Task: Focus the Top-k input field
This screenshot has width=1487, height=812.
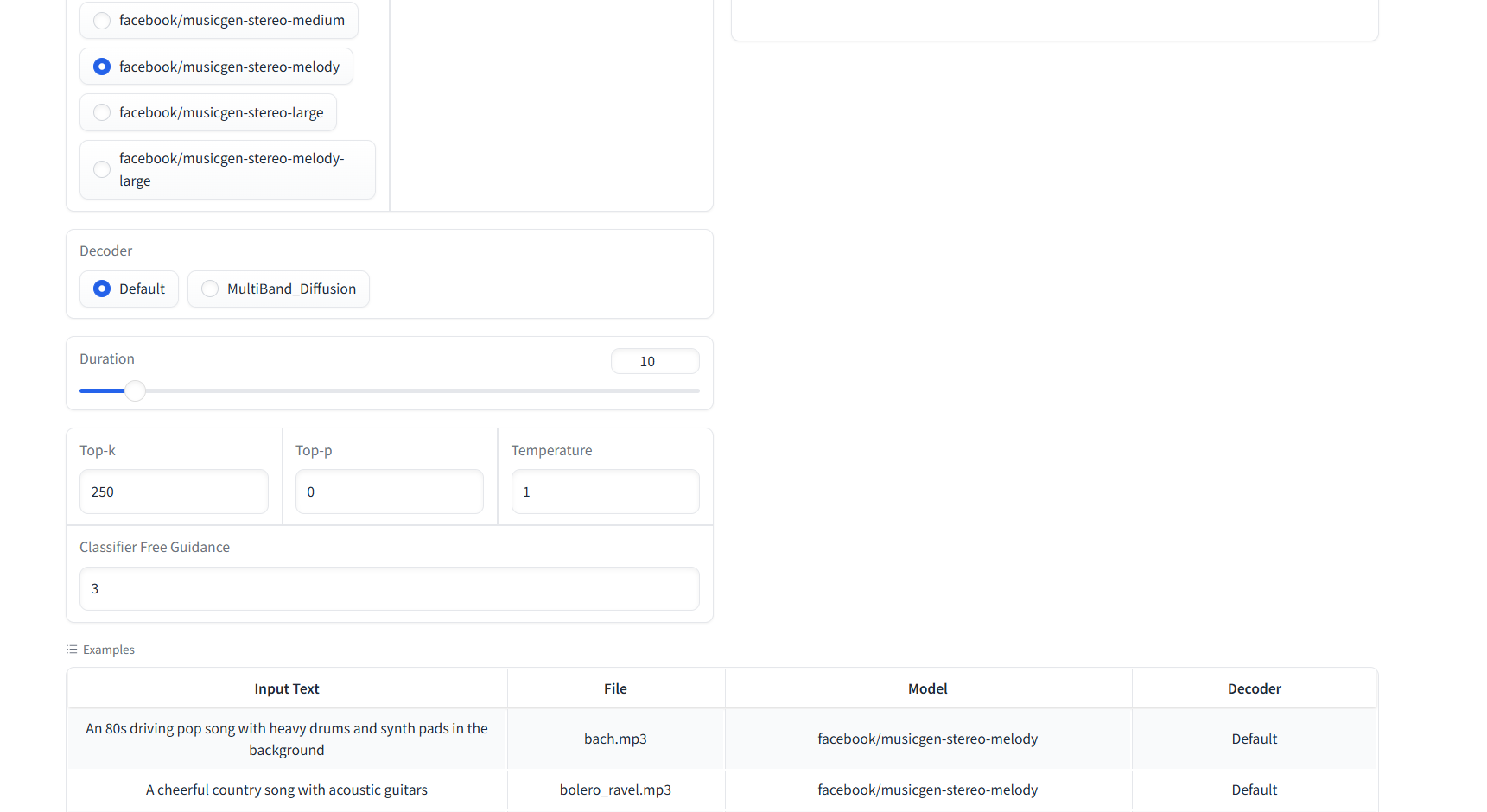Action: point(174,492)
